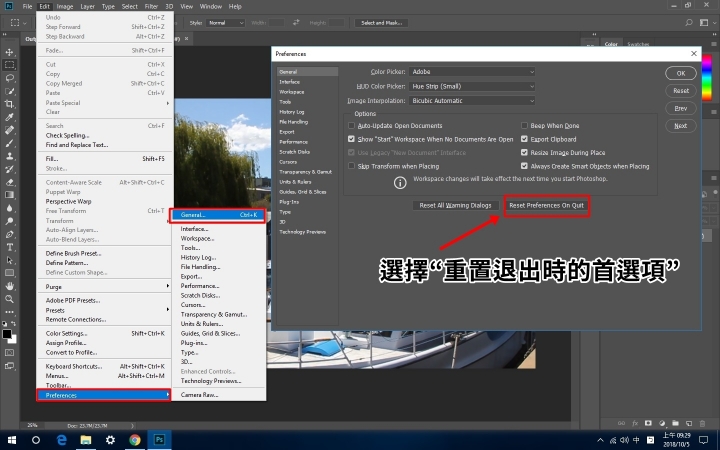Select the Blur tool

pyautogui.click(x=9, y=208)
